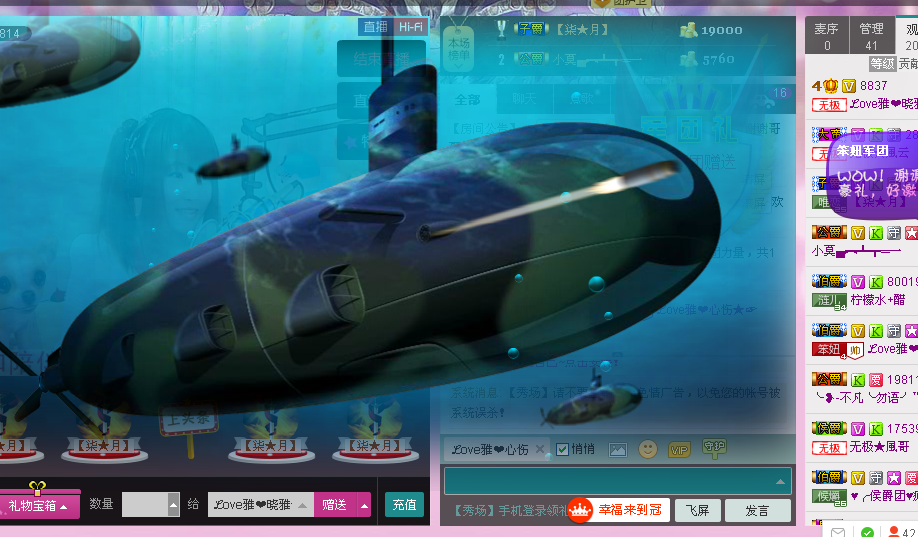Click the red 无极 tag before Love雅❤晓雅
Image resolution: width=918 pixels, height=537 pixels.
click(828, 105)
